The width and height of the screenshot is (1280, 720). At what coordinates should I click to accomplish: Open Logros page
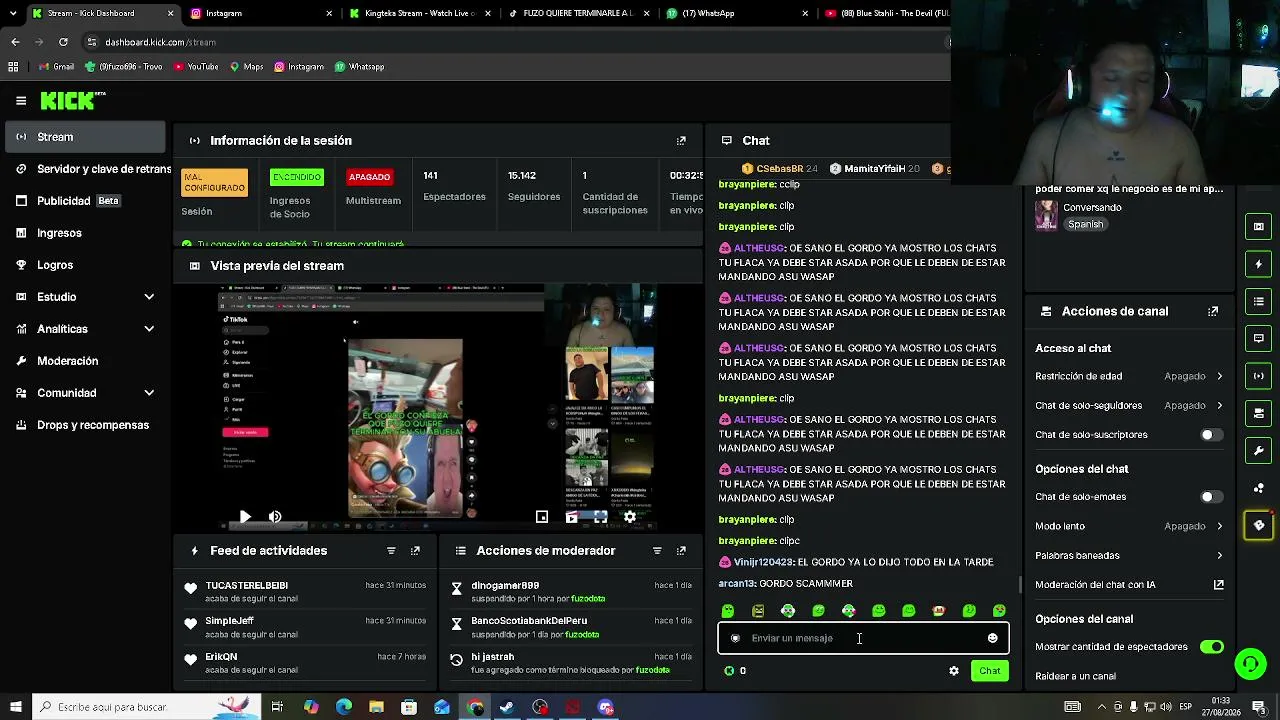click(85, 265)
